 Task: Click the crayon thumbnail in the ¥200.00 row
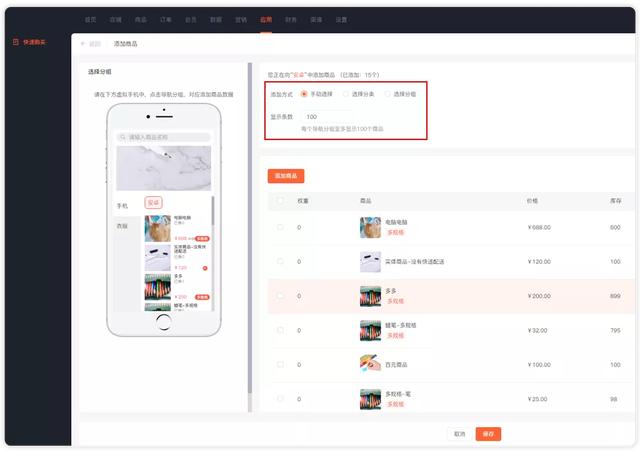(370, 296)
